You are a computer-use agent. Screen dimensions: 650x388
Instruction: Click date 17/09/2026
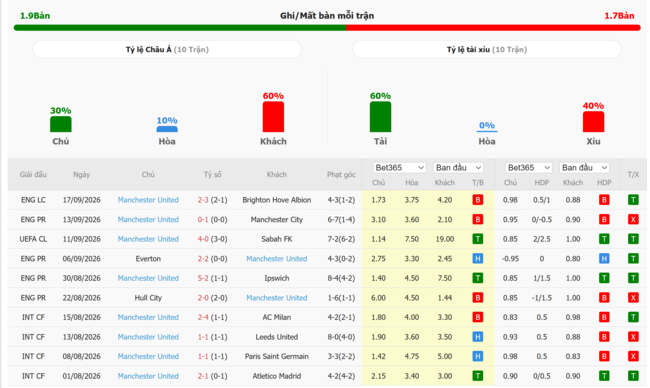pos(82,200)
